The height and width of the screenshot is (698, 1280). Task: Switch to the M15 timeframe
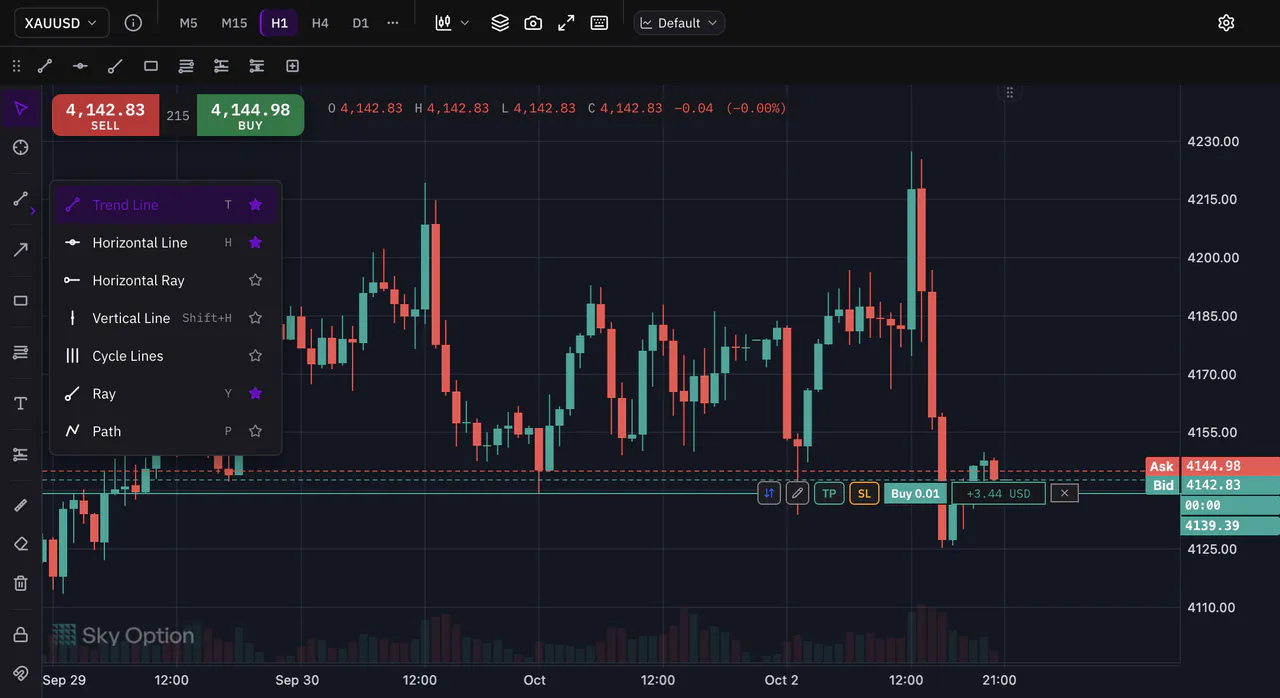(x=234, y=22)
